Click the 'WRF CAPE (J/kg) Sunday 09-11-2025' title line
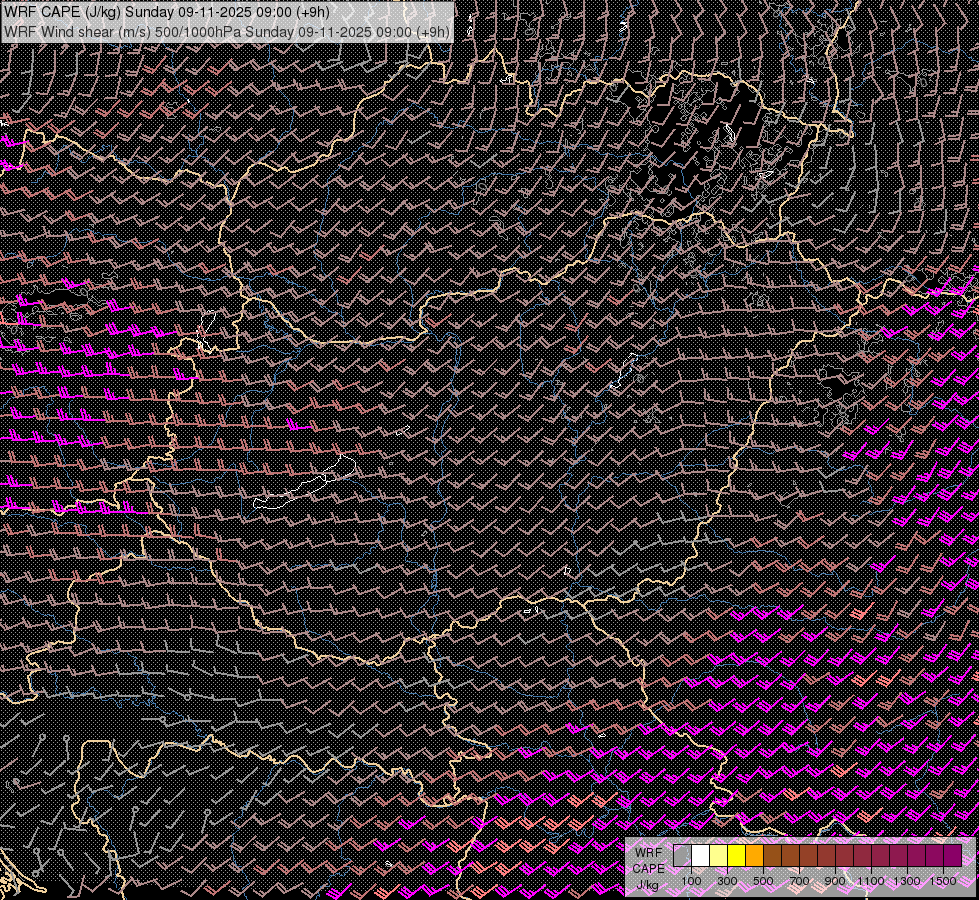 click(x=167, y=11)
